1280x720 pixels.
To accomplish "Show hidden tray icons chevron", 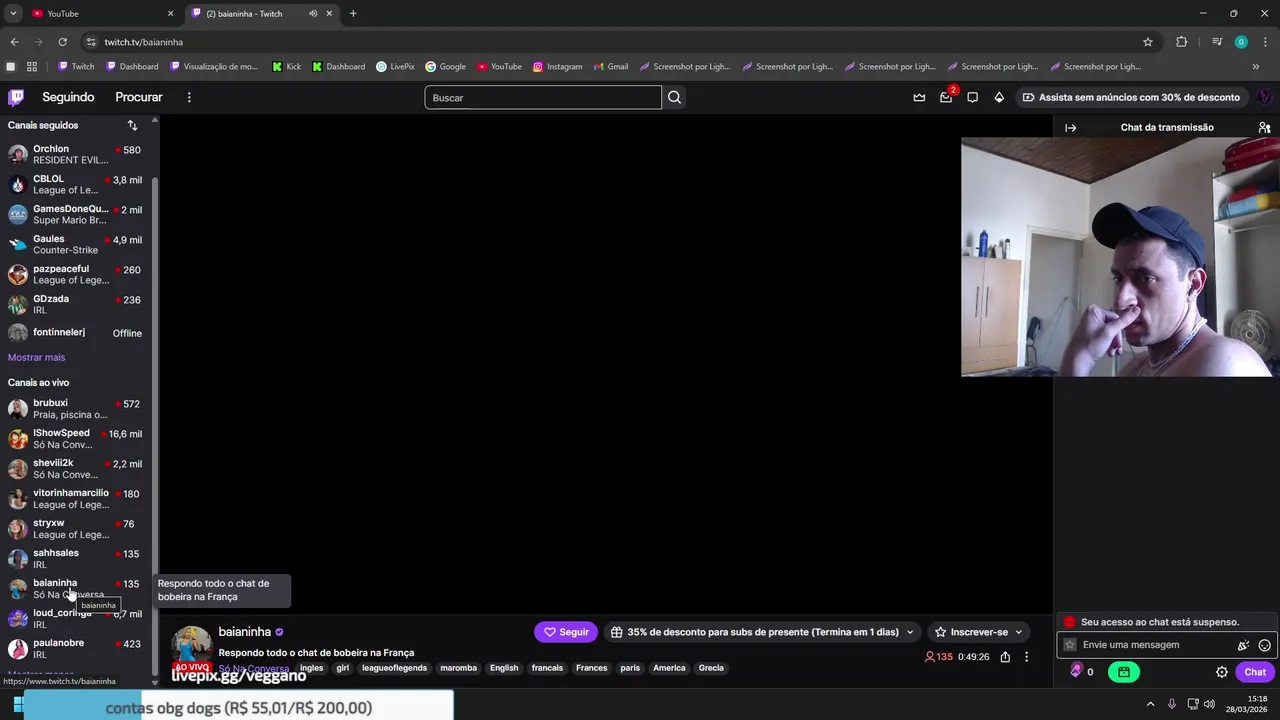I will click(1150, 704).
